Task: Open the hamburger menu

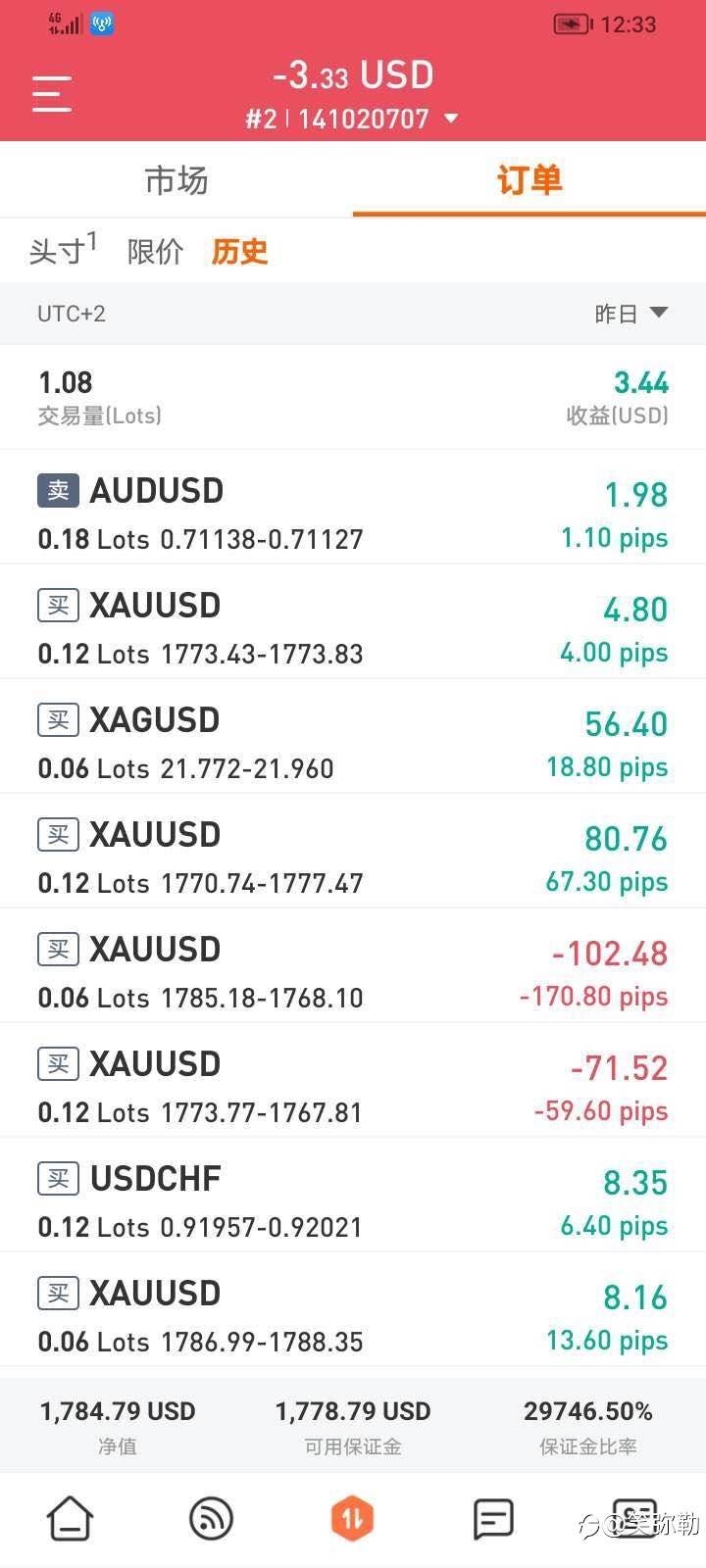Action: point(52,94)
